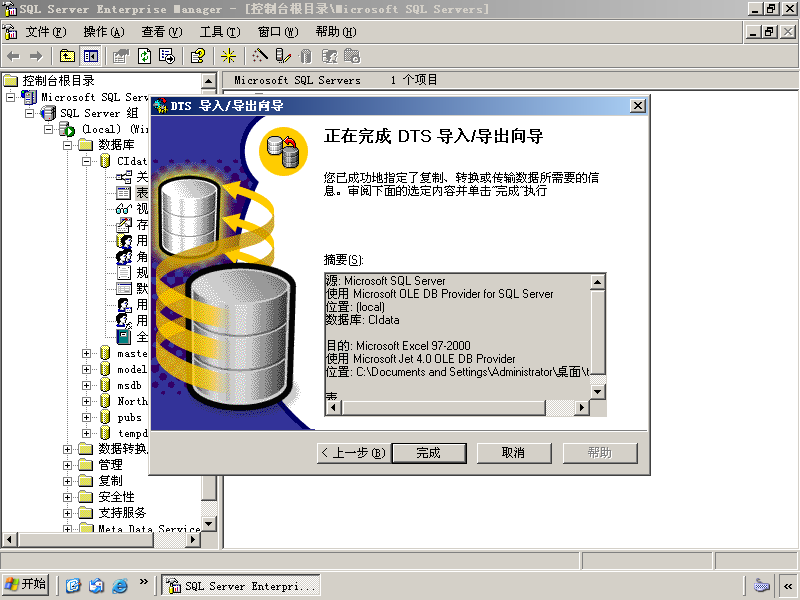Expand the pubs database node

pos(86,417)
